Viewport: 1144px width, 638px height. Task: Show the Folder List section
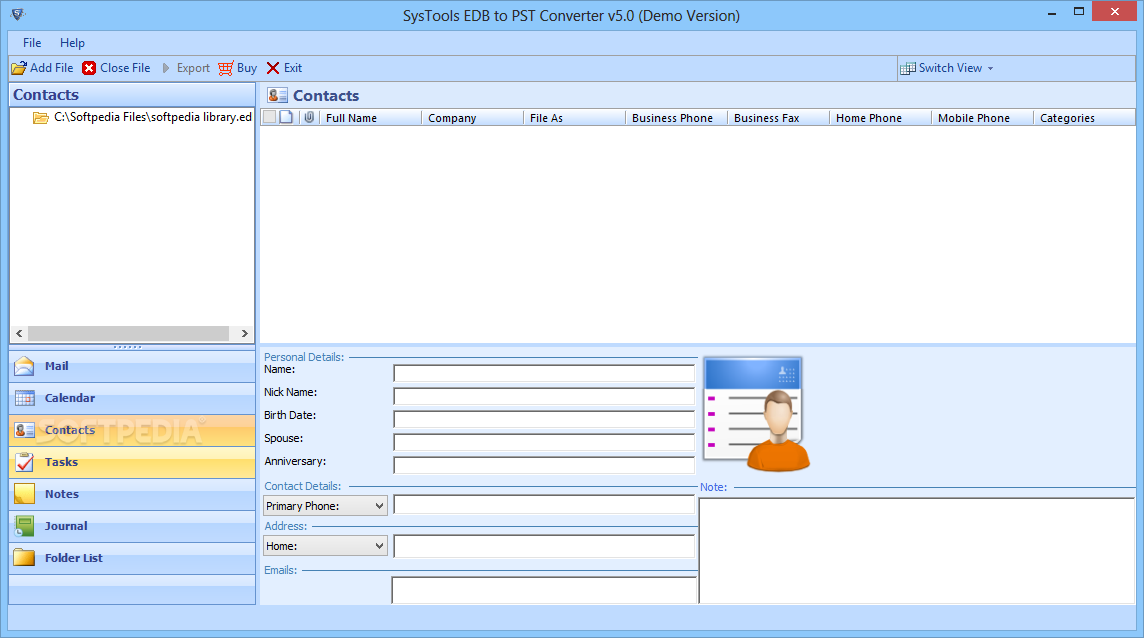pos(132,558)
